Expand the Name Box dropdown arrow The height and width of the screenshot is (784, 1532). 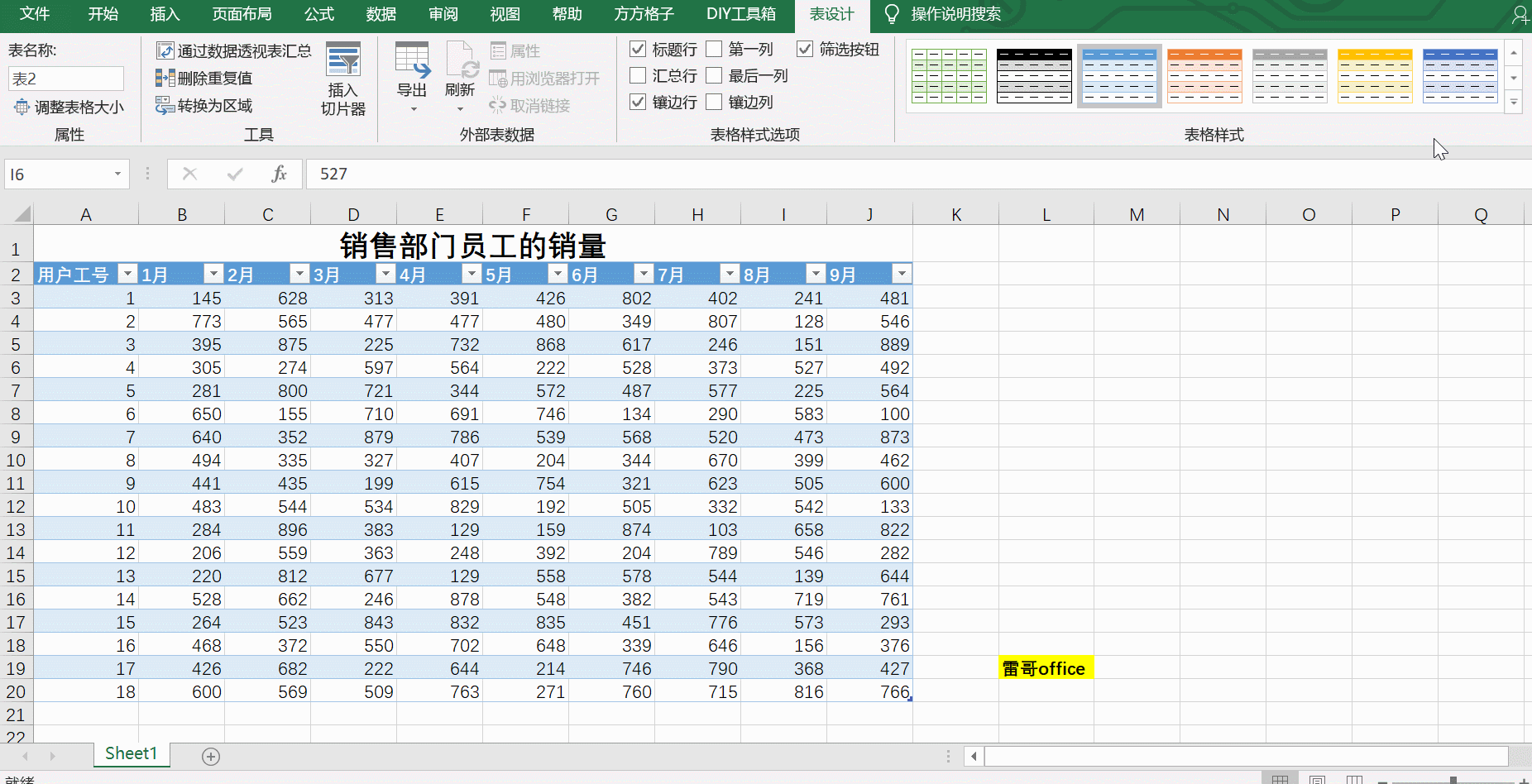pyautogui.click(x=117, y=174)
